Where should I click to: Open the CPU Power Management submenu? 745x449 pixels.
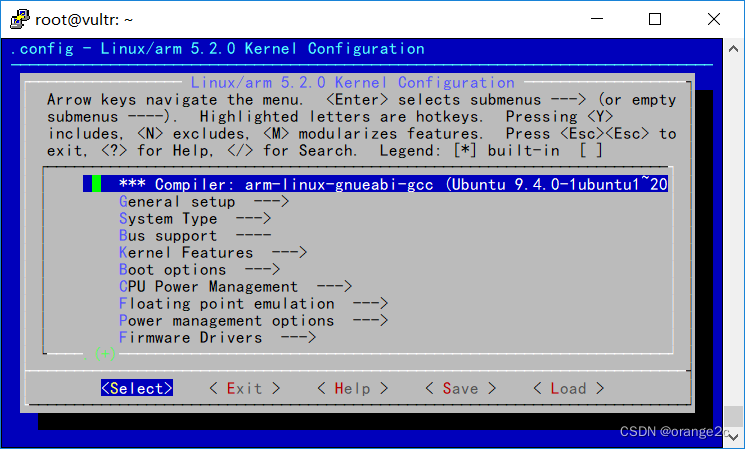(x=235, y=287)
